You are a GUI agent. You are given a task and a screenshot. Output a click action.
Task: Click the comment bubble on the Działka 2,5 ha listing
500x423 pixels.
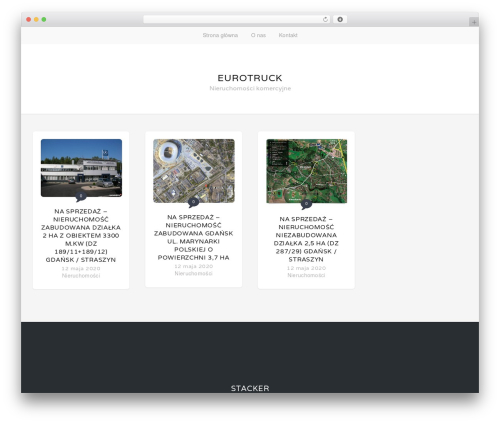(306, 204)
